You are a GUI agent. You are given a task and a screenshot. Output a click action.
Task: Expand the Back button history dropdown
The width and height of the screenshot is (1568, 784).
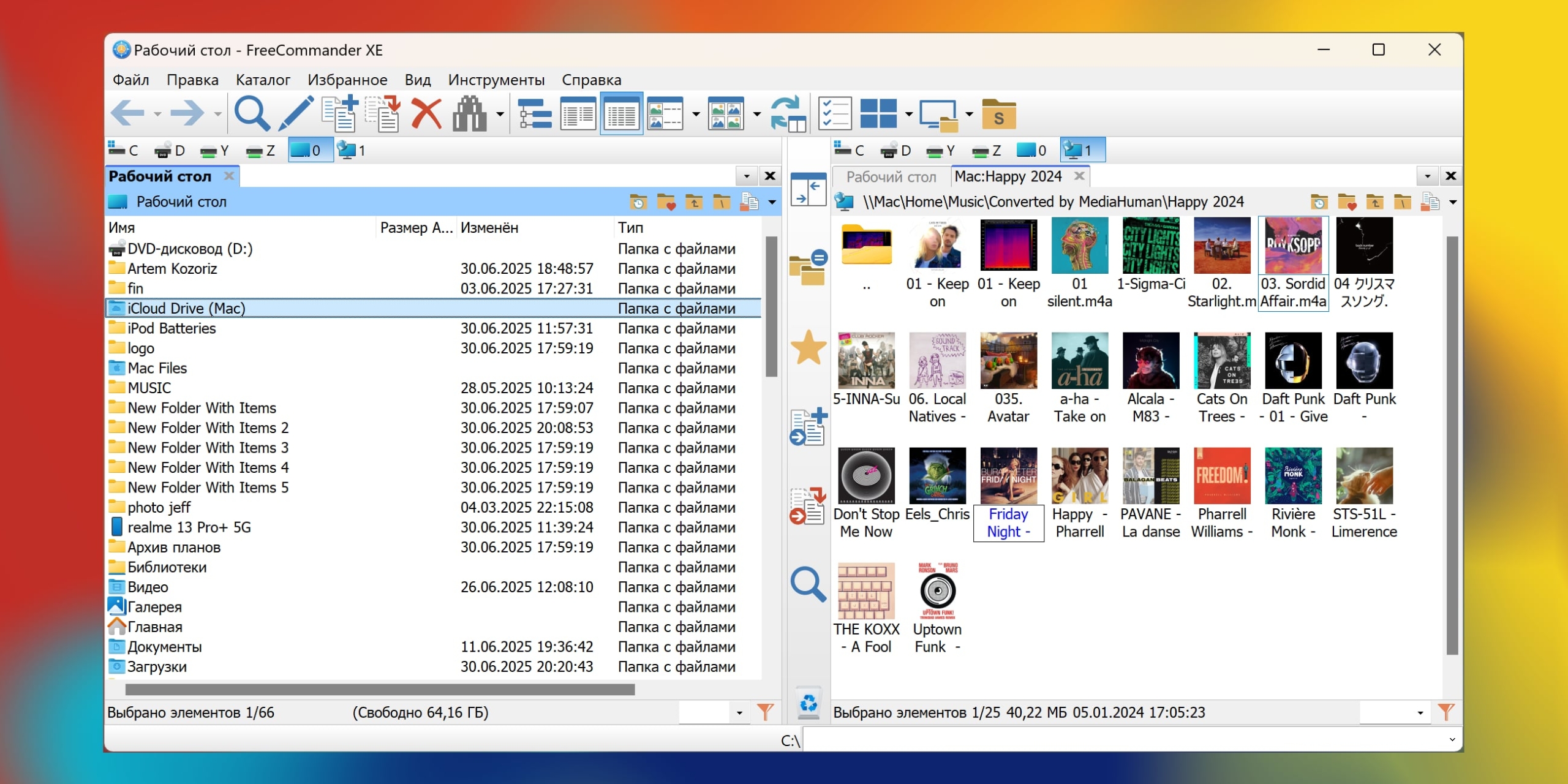[x=158, y=114]
